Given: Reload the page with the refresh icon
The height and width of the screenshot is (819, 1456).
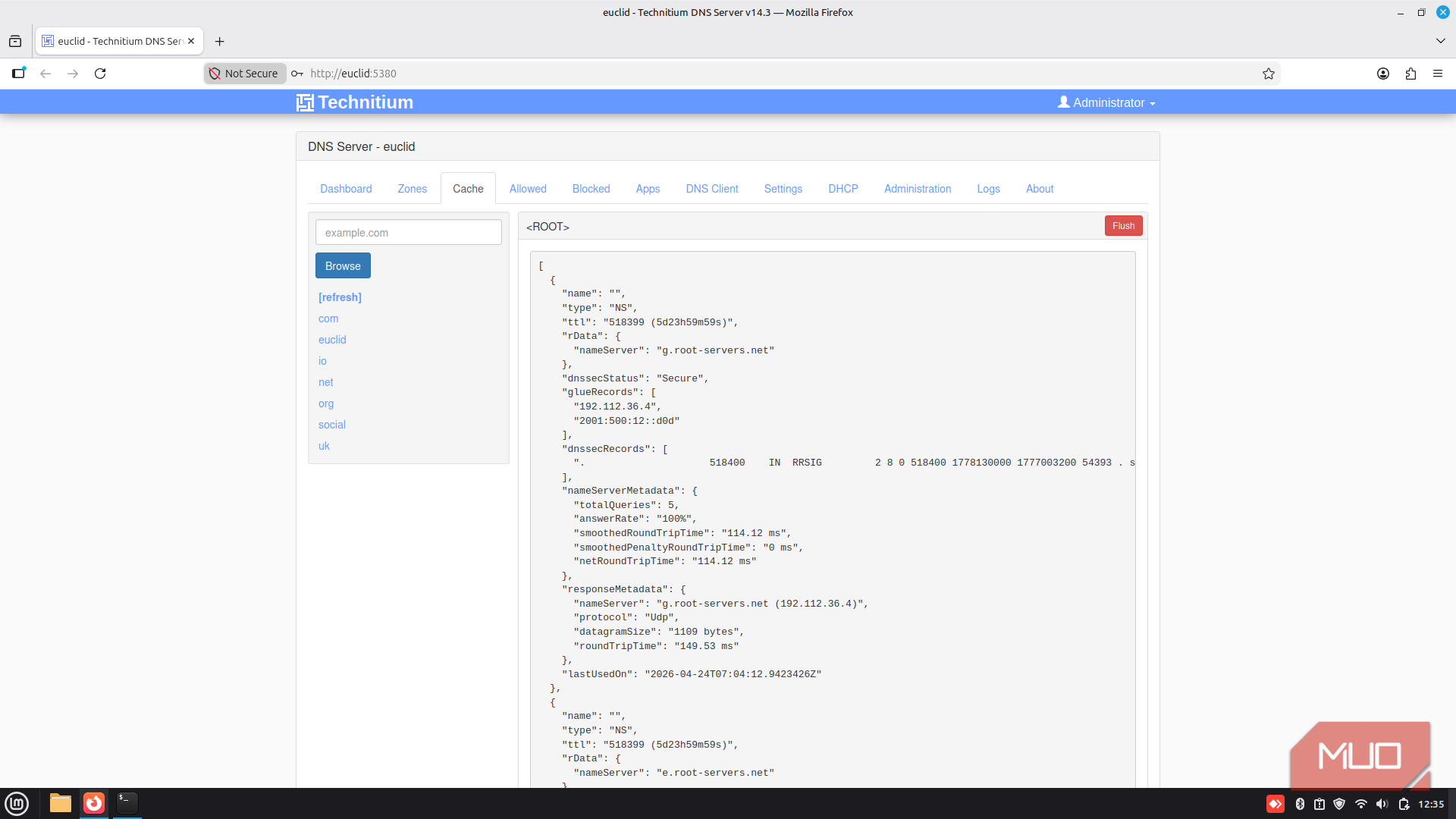Looking at the screenshot, I should click(x=100, y=74).
